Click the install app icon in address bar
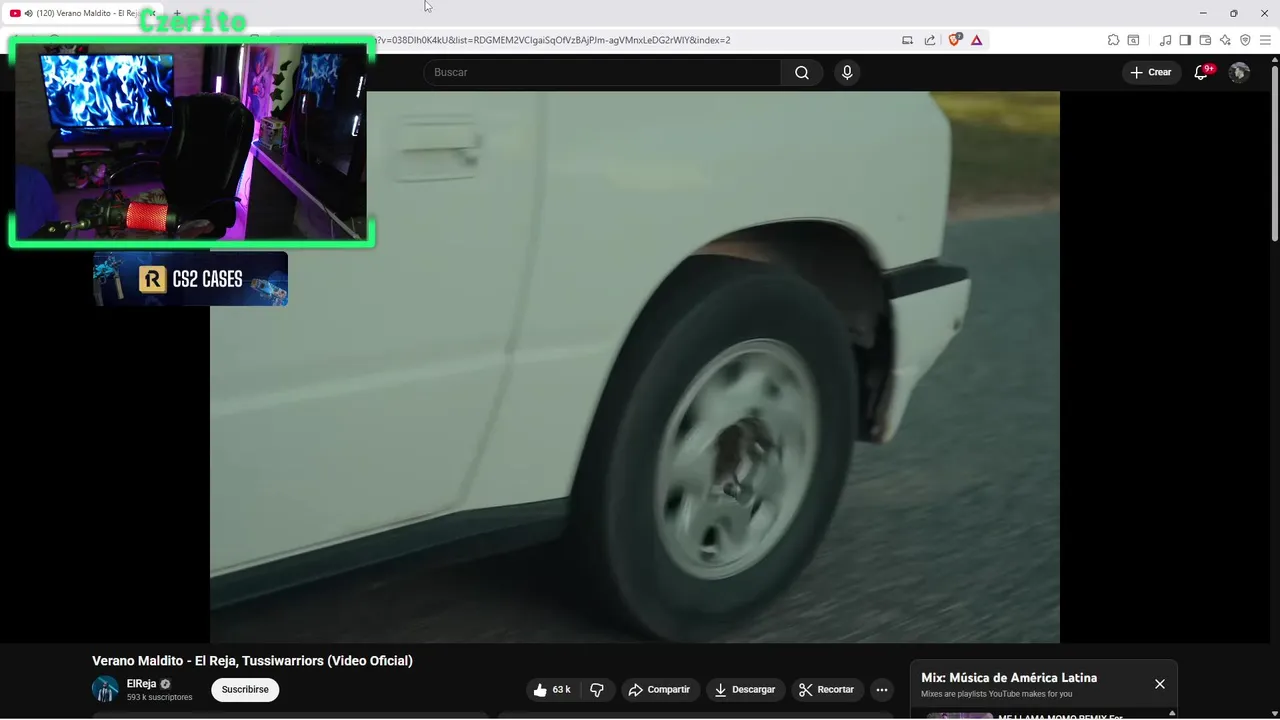 pos(907,40)
